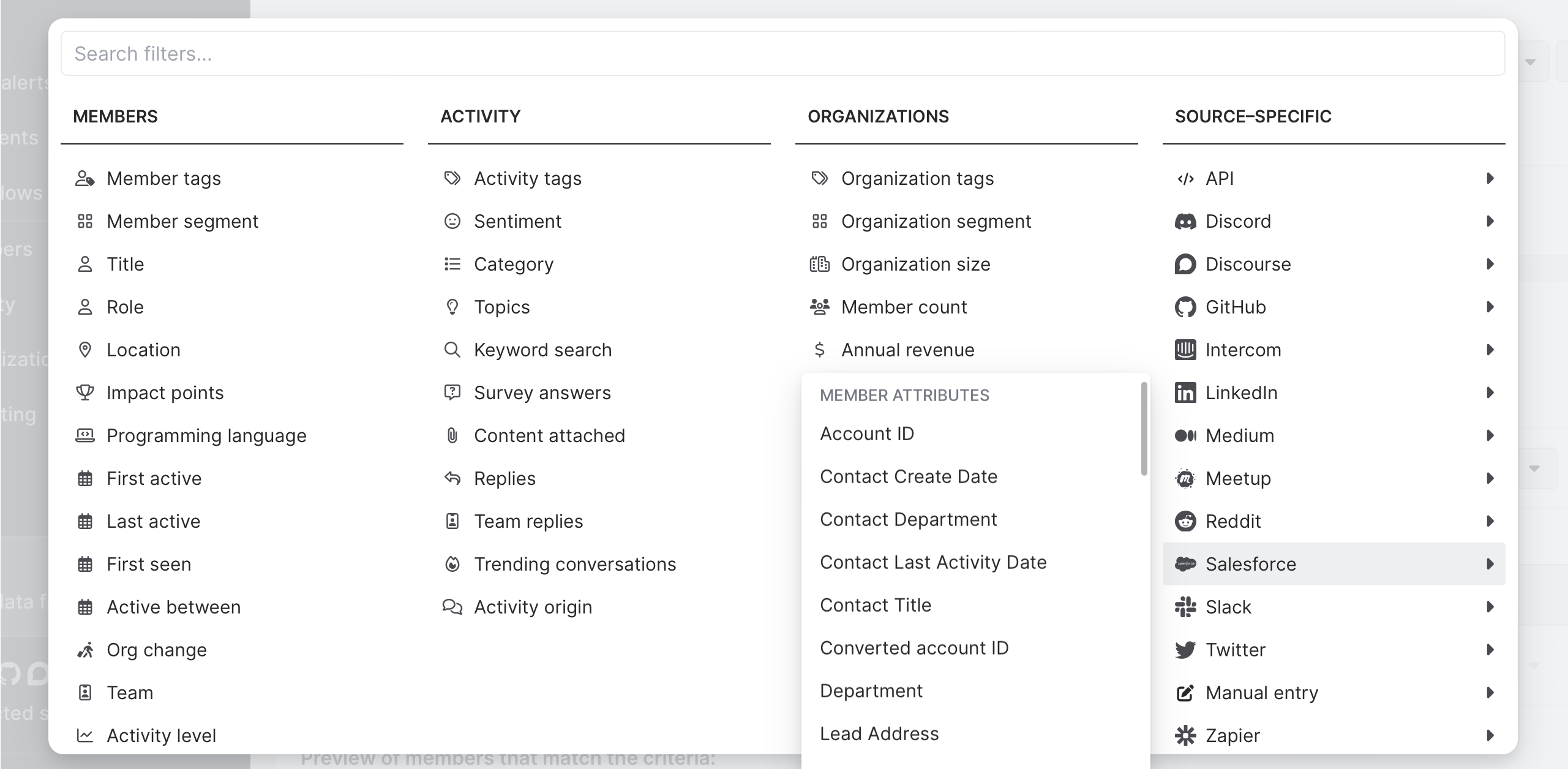Expand the Intercom submenu arrow
The height and width of the screenshot is (769, 1568).
(x=1490, y=350)
